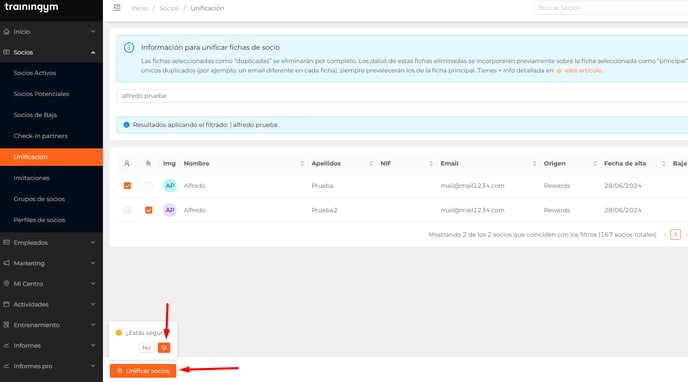Click the alfredo prueba filter field
This screenshot has width=688, height=382.
pyautogui.click(x=402, y=96)
